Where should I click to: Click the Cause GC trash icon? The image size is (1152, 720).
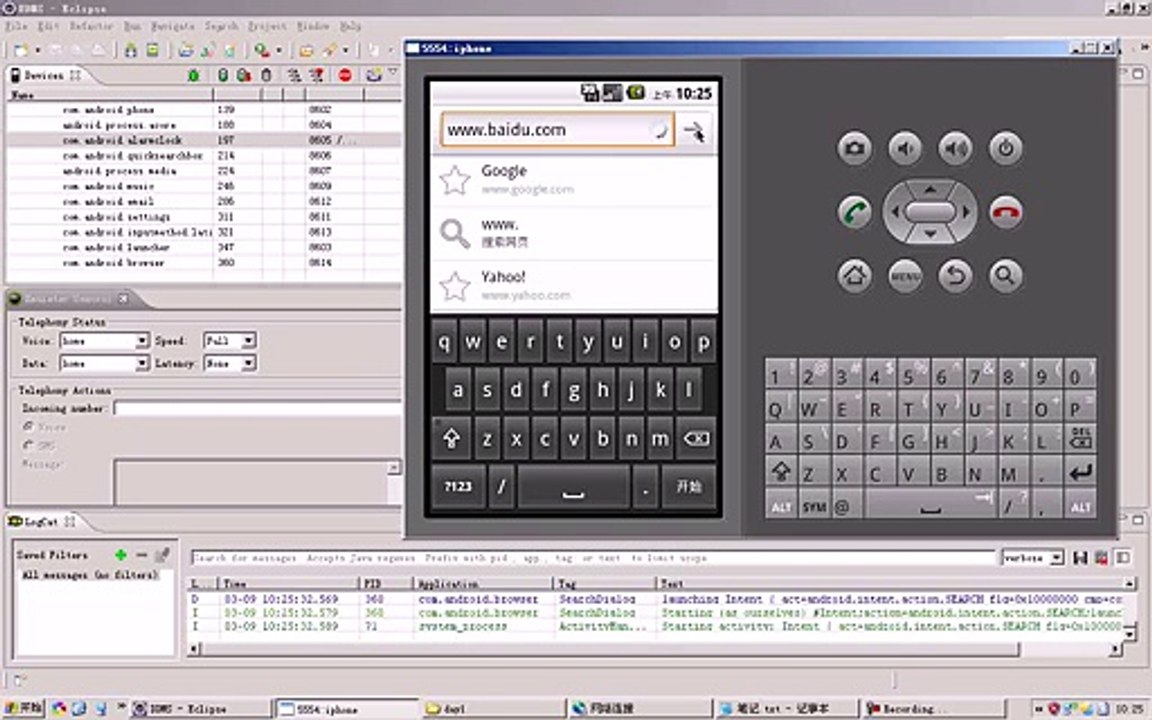(x=267, y=75)
